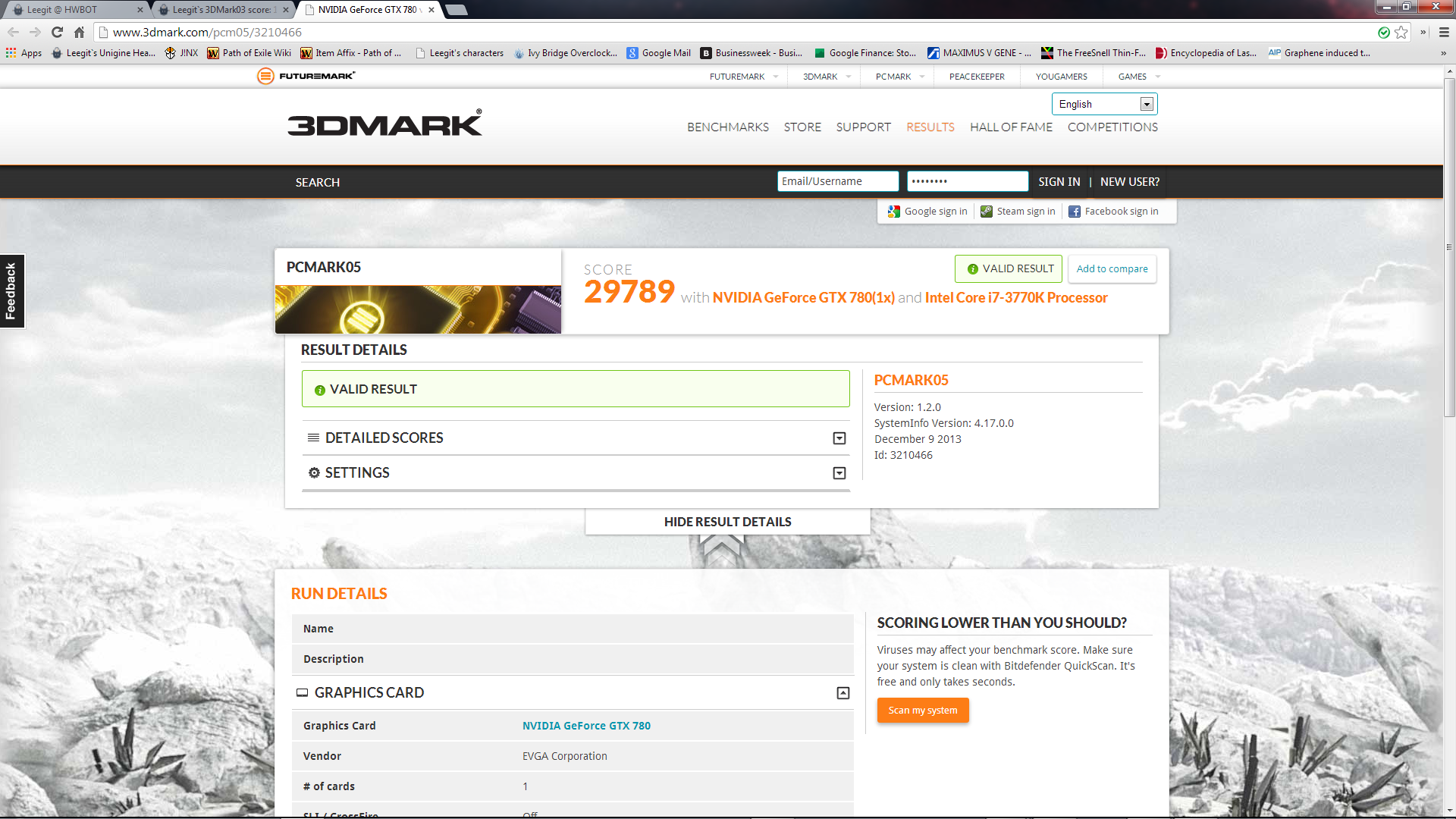The image size is (1456, 819).
Task: Click the list icon beside DETAILED SCORES
Action: [313, 438]
